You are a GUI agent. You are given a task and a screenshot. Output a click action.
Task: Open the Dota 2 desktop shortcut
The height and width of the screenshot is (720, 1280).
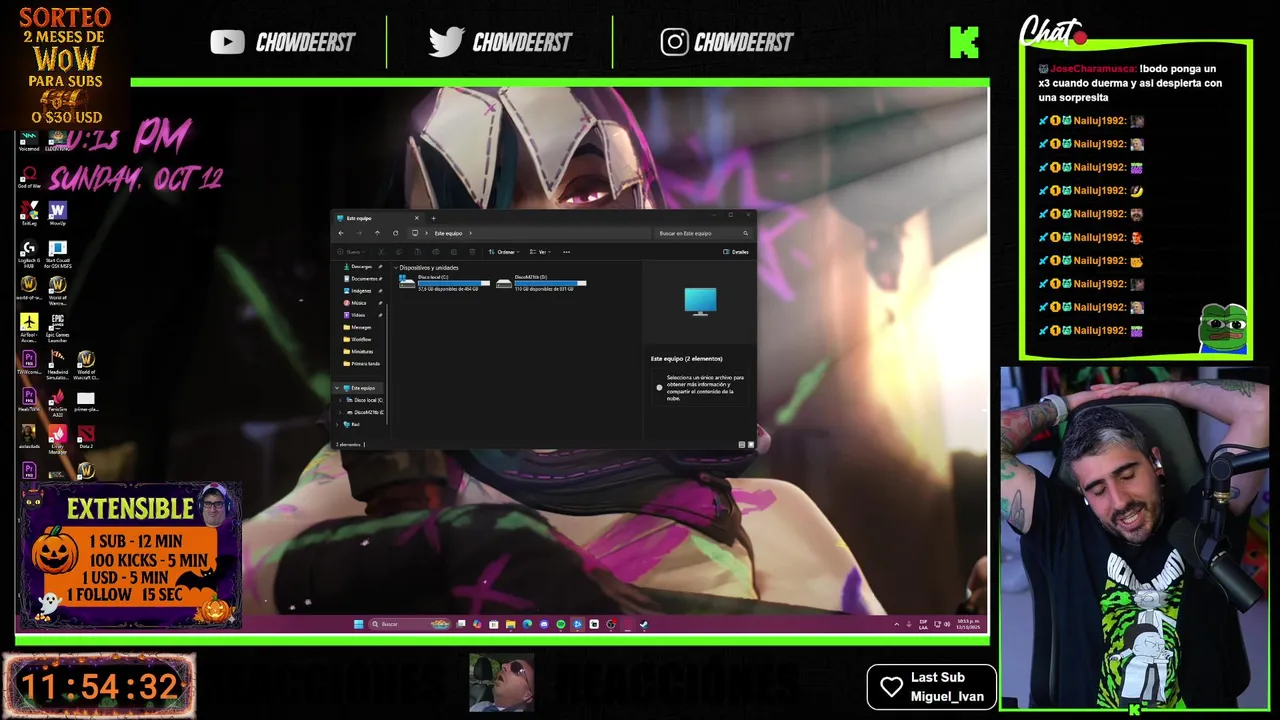pos(86,437)
